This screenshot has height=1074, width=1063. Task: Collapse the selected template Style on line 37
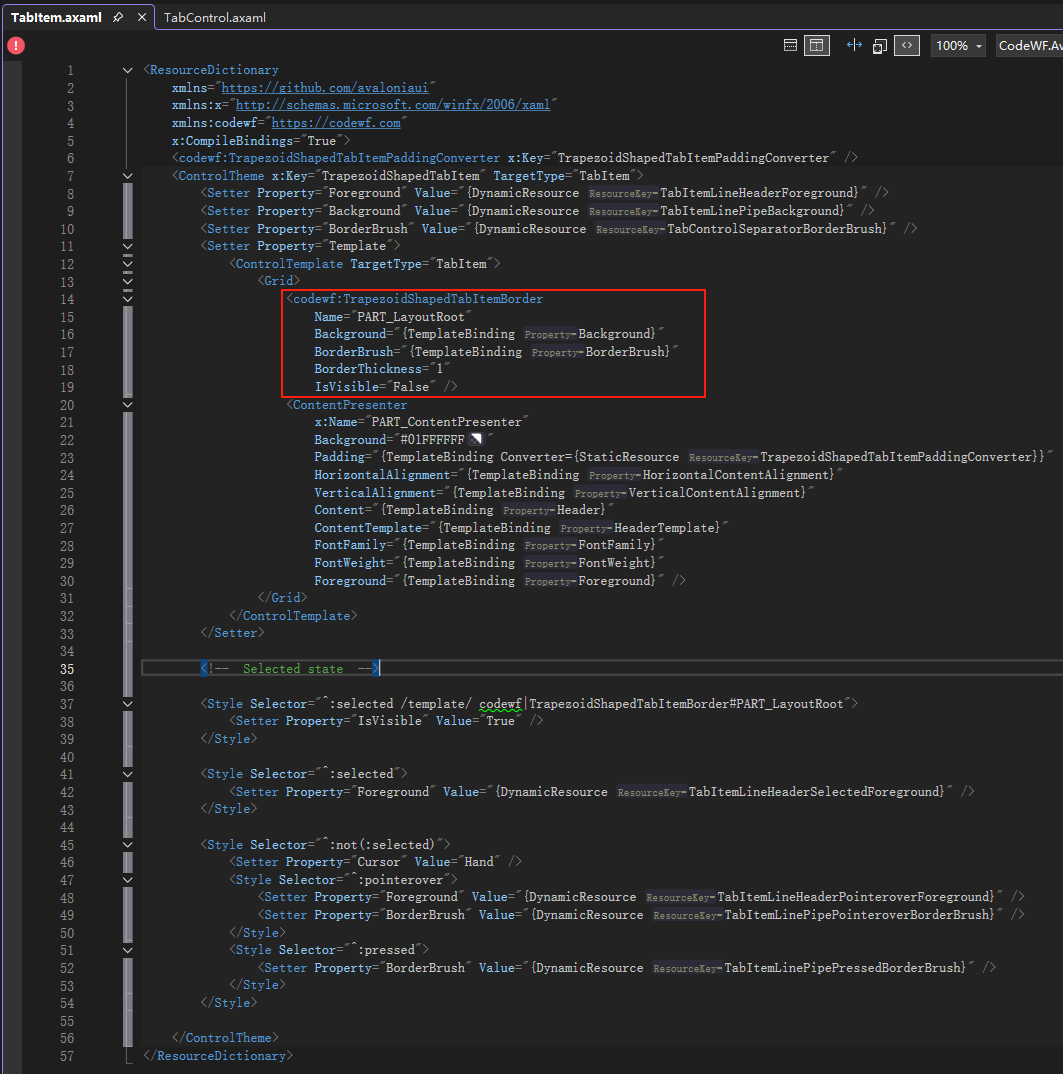click(x=127, y=703)
